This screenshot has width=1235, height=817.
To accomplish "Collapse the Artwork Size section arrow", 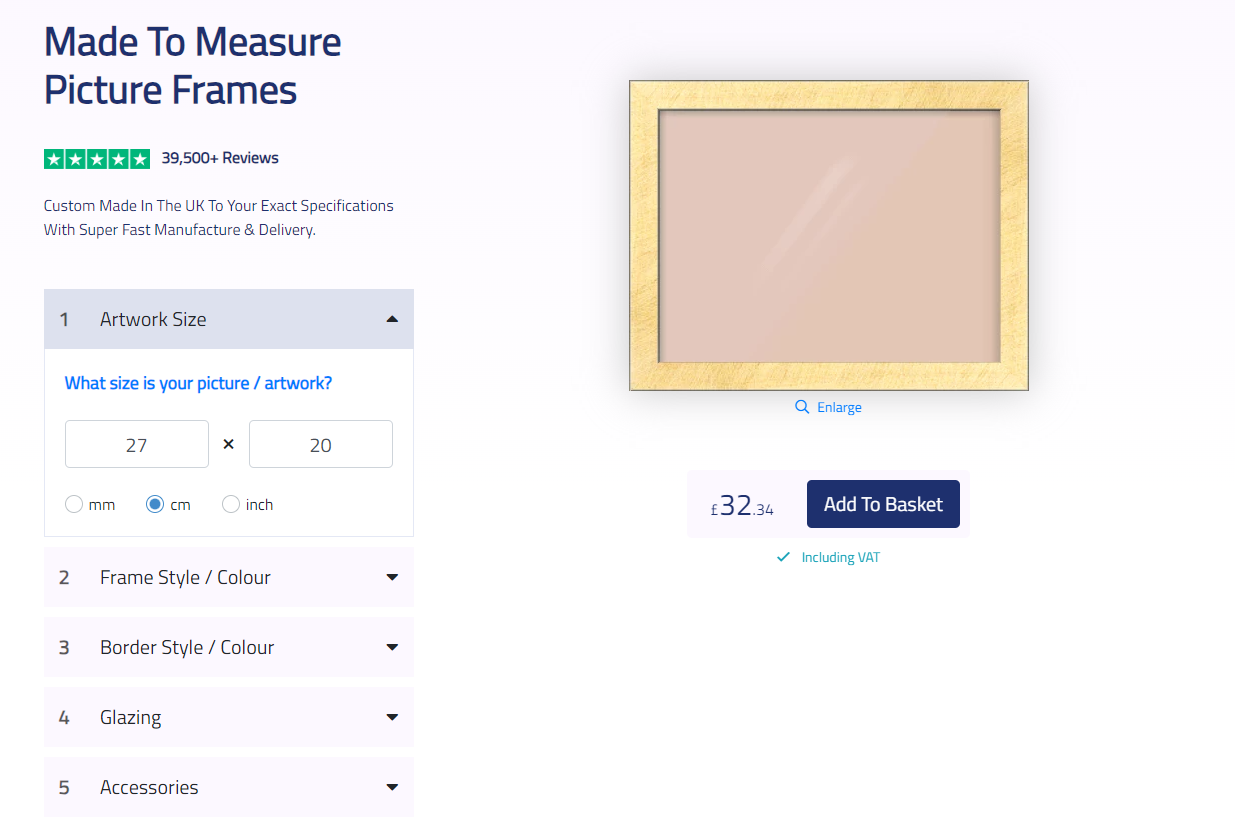I will [x=392, y=319].
